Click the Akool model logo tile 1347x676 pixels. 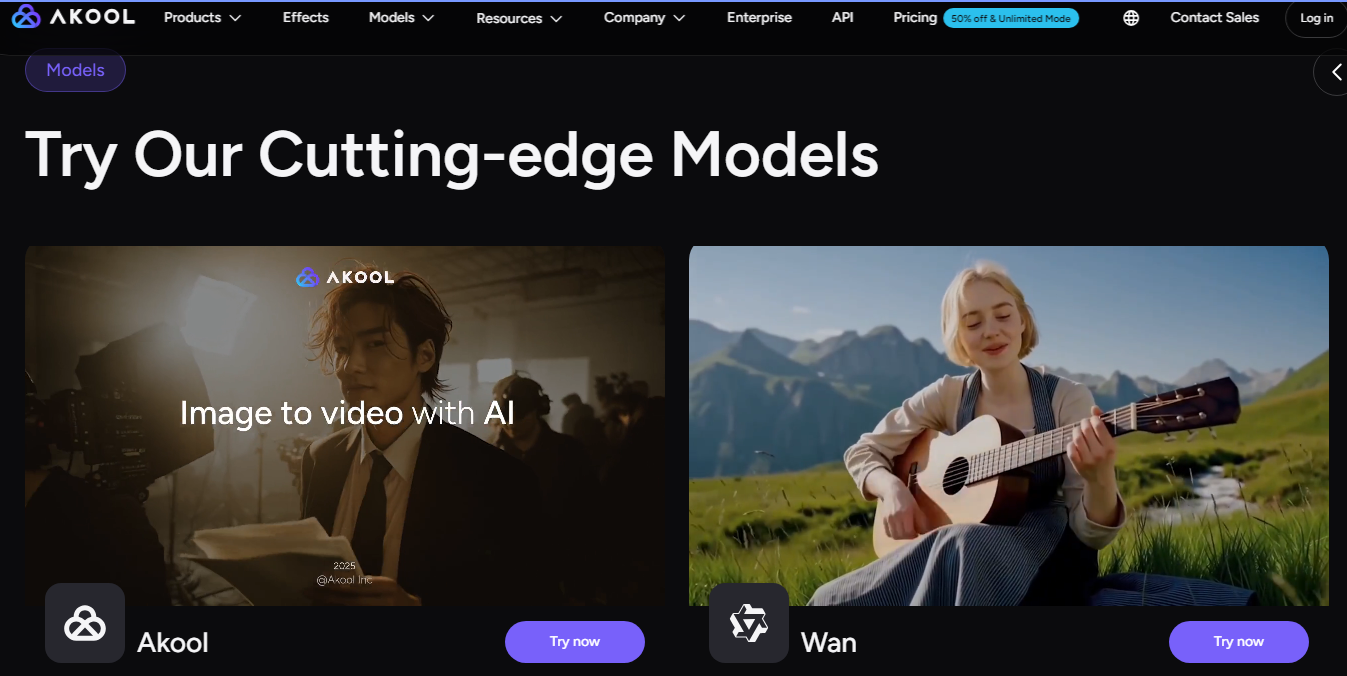point(85,623)
